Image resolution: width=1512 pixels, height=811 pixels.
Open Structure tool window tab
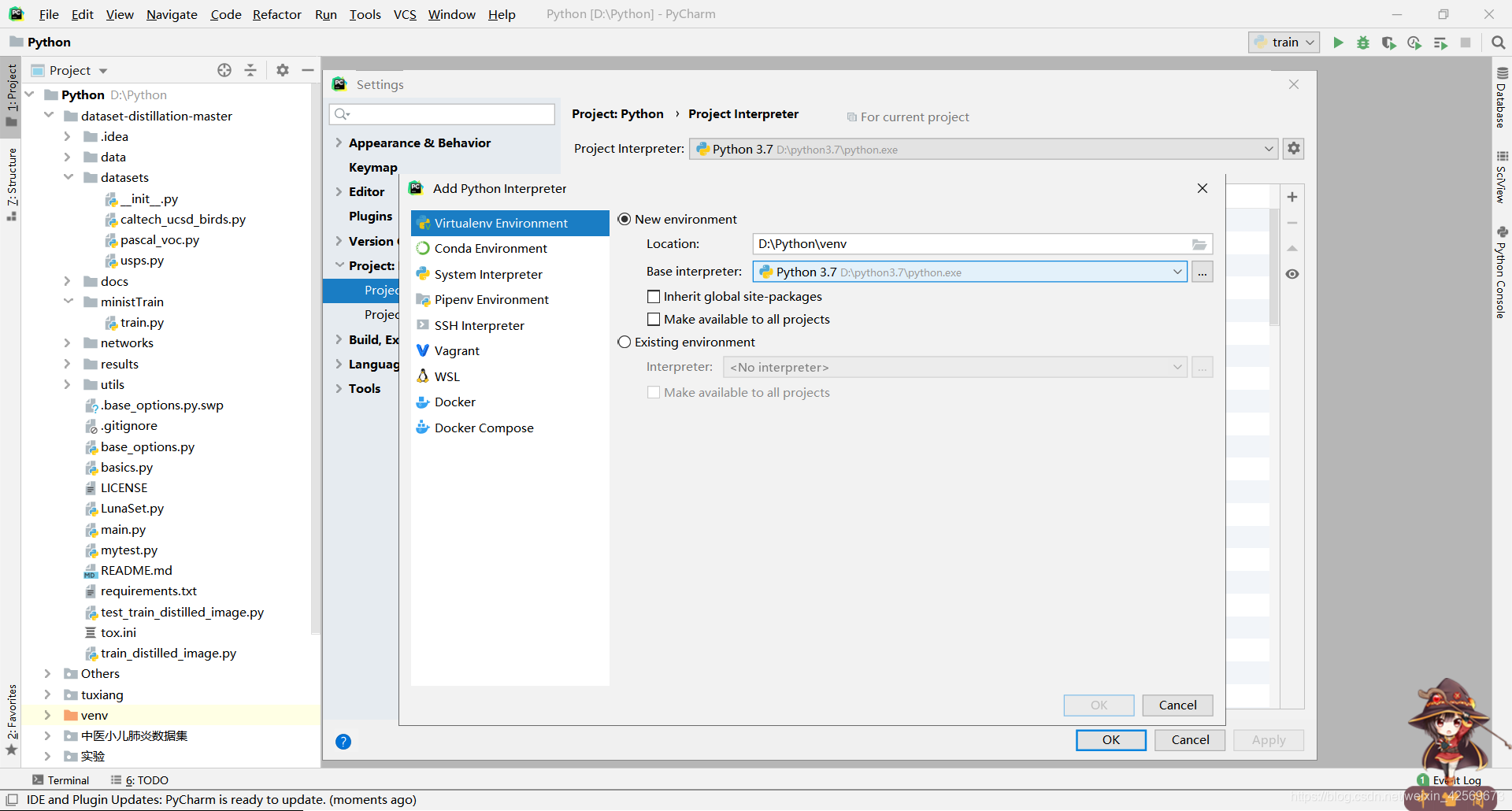pyautogui.click(x=11, y=183)
